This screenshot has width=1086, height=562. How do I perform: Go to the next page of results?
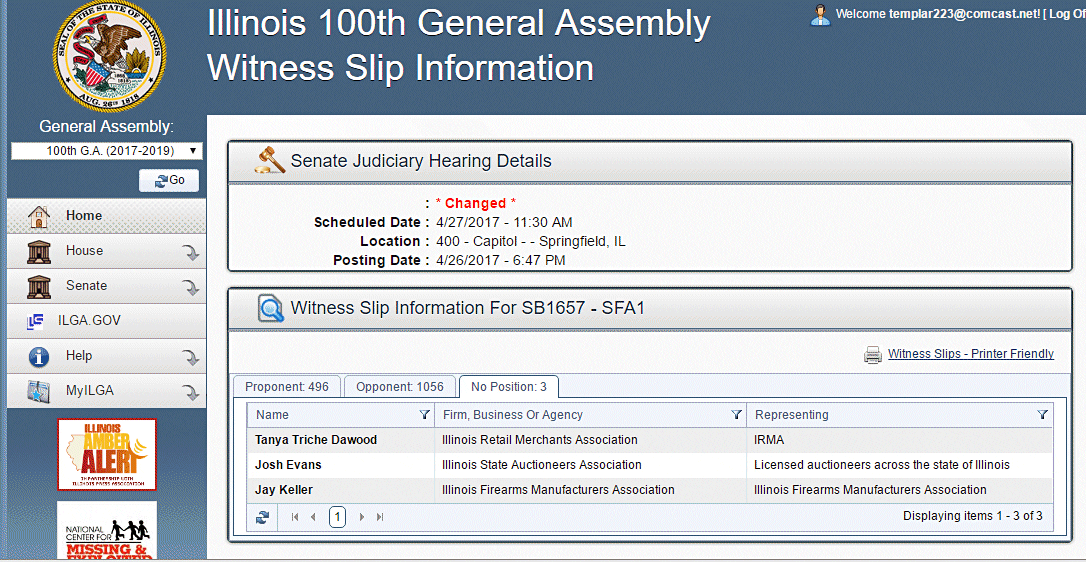pos(362,517)
